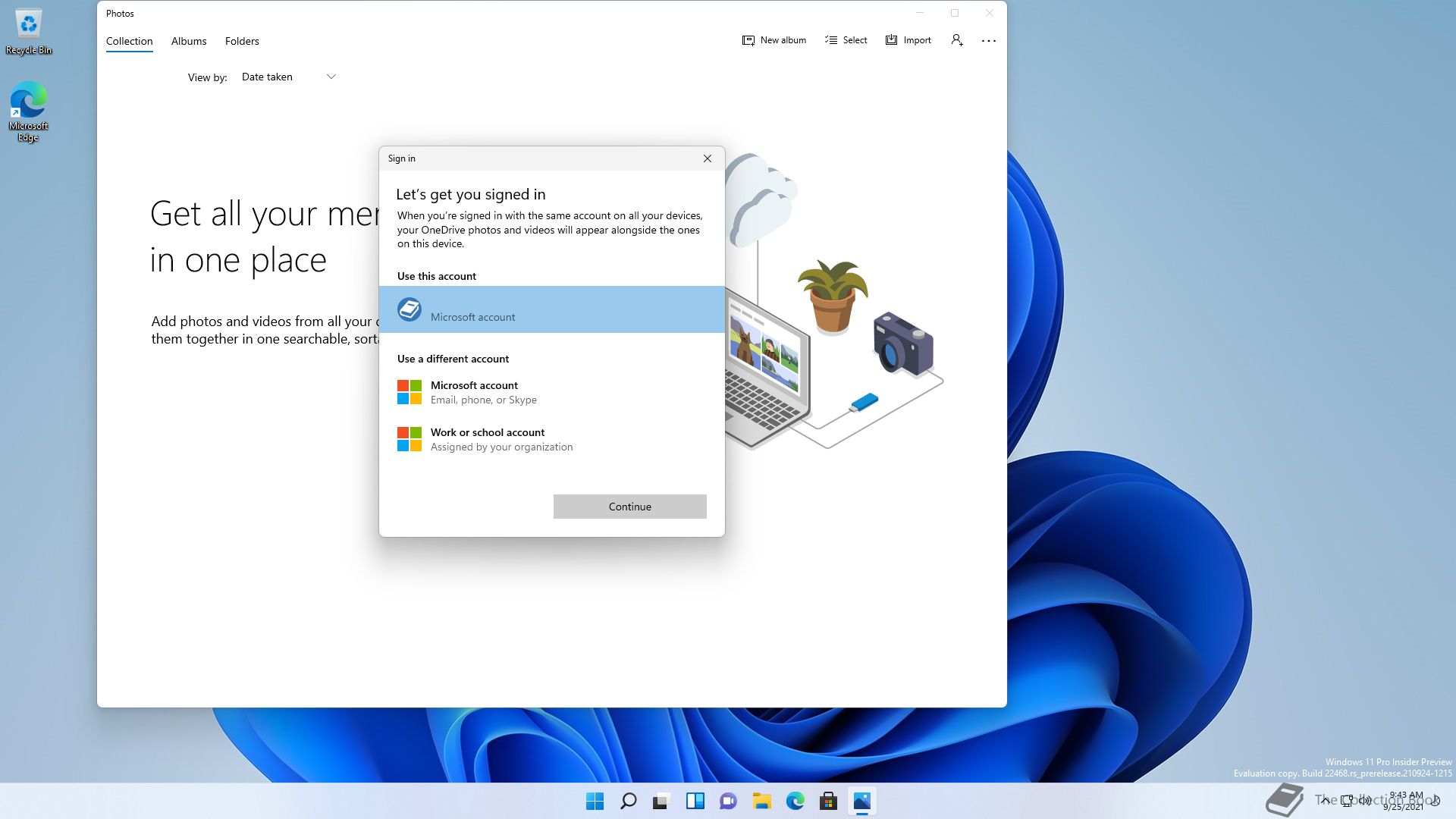1456x819 pixels.
Task: Click the Microsoft logo beside Email, phone, or Skype
Action: click(409, 392)
